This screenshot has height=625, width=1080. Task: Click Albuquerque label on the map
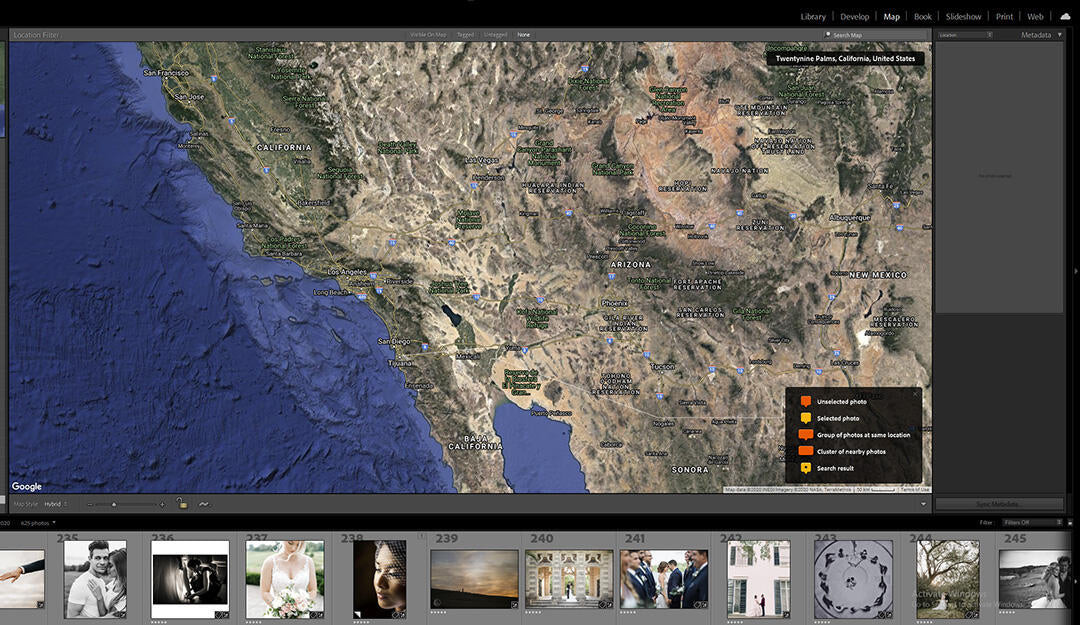tap(850, 218)
